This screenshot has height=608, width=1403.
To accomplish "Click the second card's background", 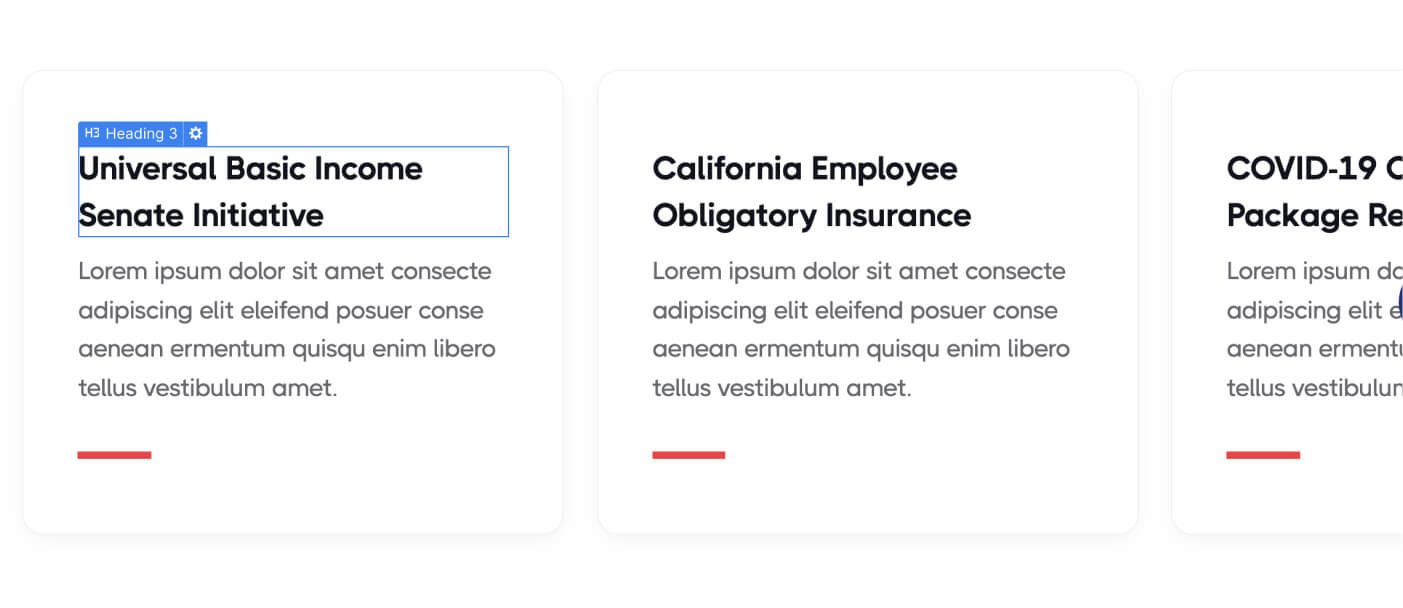I will (866, 500).
